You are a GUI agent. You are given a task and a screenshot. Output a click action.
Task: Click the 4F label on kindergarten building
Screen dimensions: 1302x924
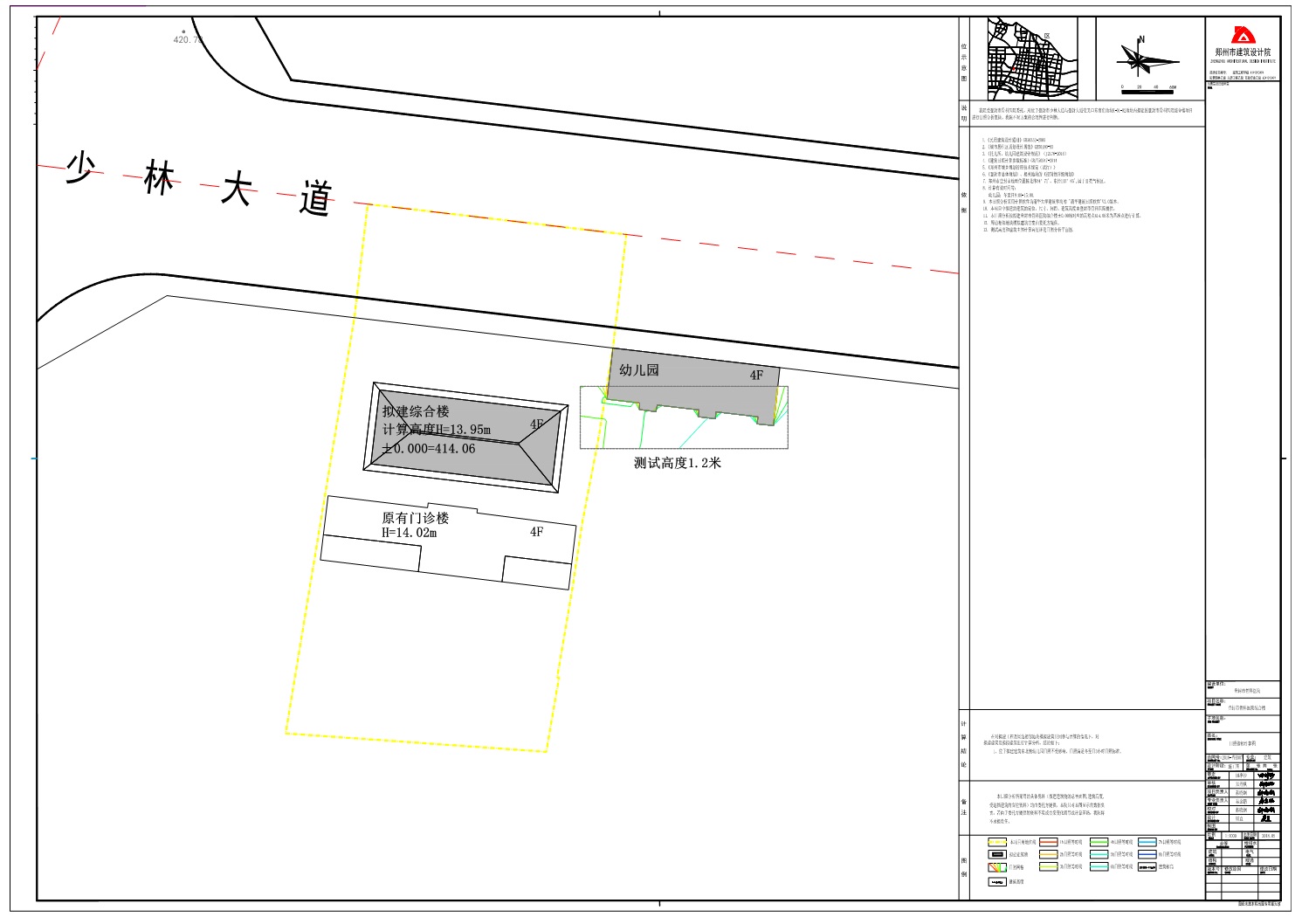[x=756, y=376]
